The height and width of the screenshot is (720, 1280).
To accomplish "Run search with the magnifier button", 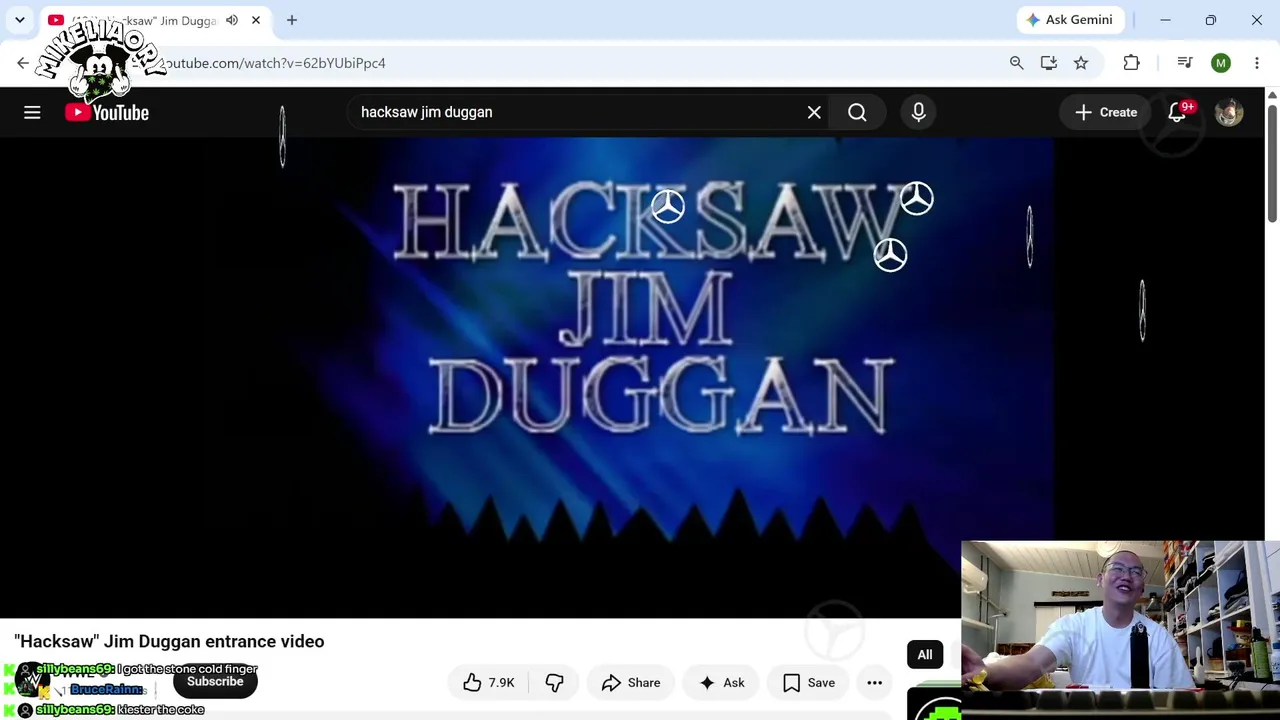I will point(857,112).
